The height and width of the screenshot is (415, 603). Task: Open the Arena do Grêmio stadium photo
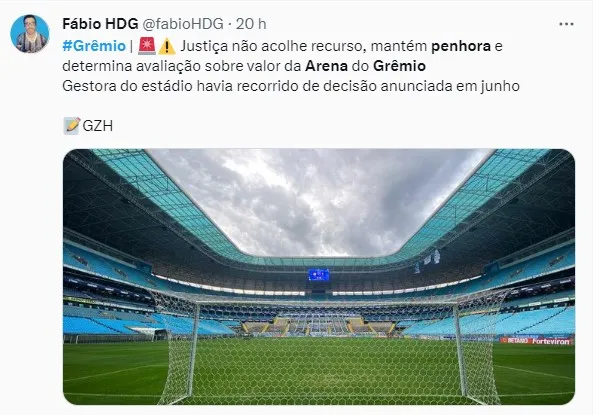[x=319, y=277]
